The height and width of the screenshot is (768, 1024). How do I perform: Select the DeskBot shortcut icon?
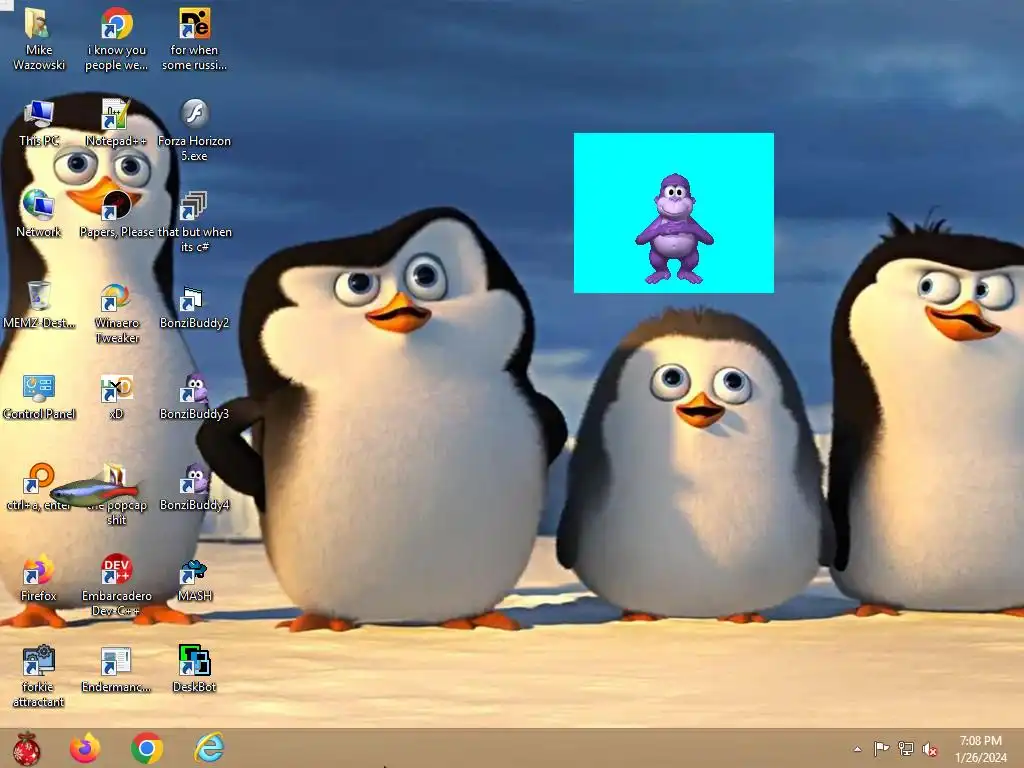pos(194,660)
